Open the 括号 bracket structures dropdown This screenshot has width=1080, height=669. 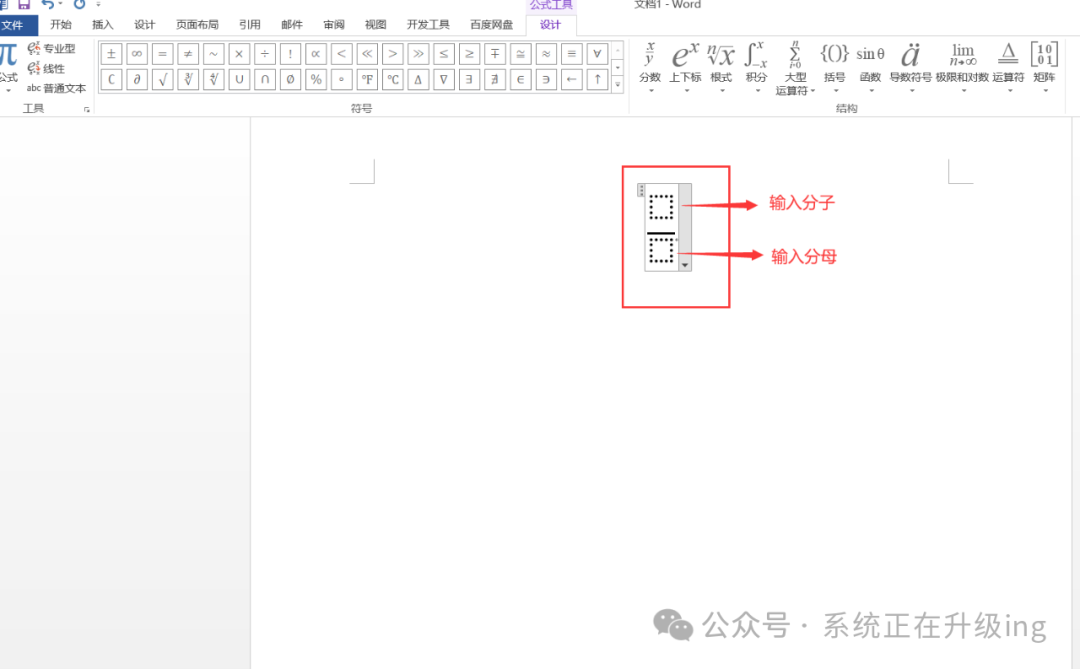click(834, 67)
